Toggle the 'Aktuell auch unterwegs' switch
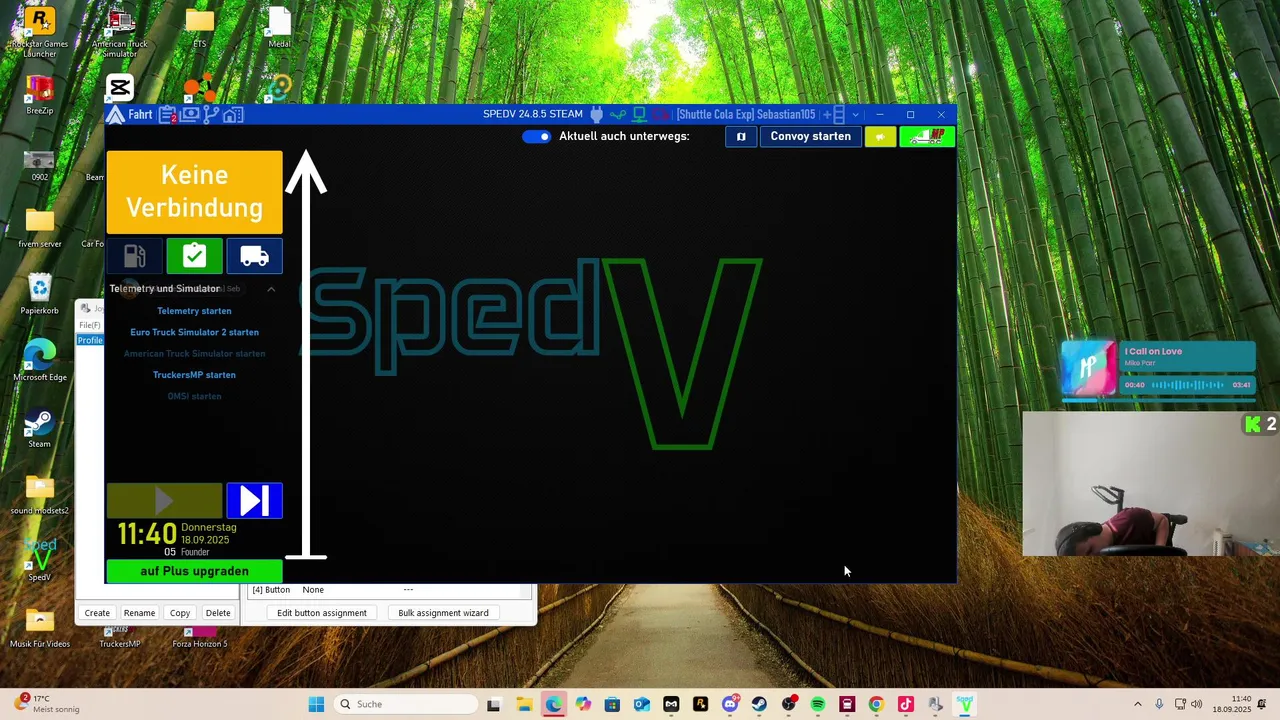This screenshot has width=1280, height=720. [x=537, y=136]
